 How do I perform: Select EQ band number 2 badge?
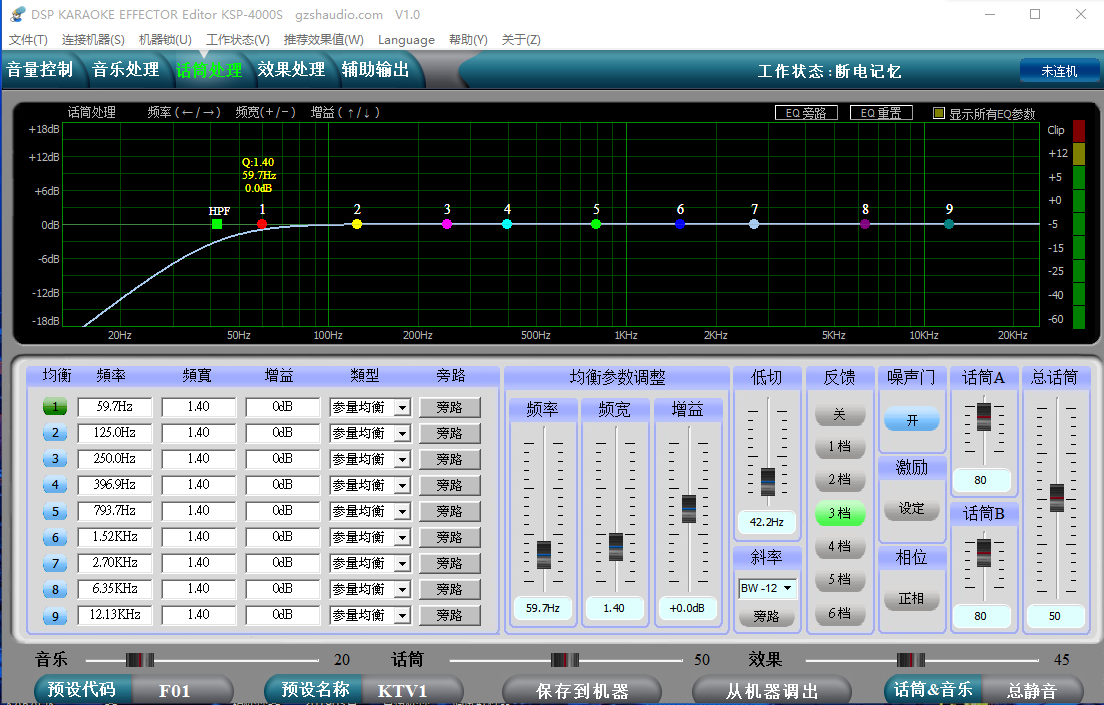(x=55, y=432)
